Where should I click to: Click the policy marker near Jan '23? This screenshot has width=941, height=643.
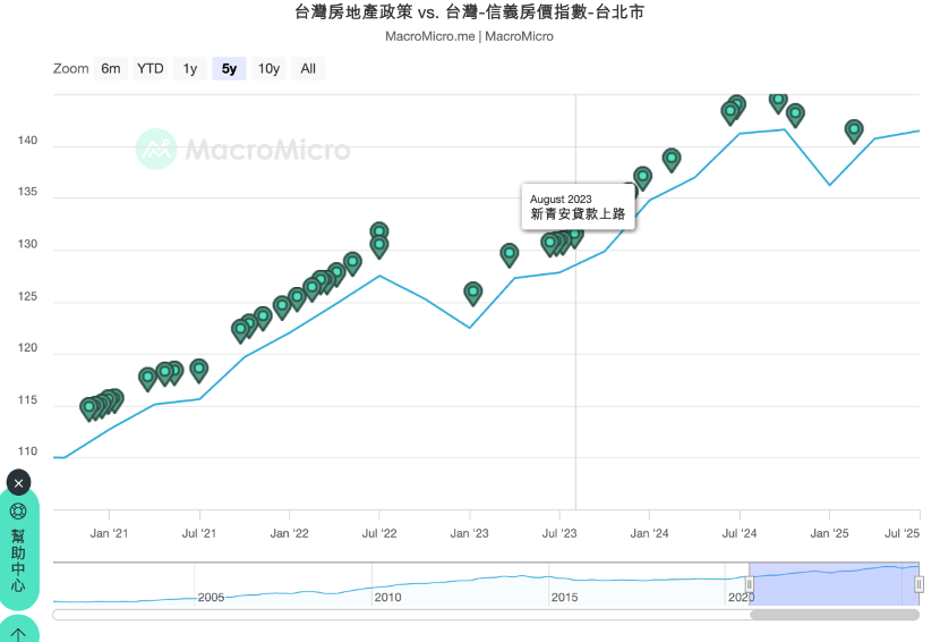(x=473, y=292)
